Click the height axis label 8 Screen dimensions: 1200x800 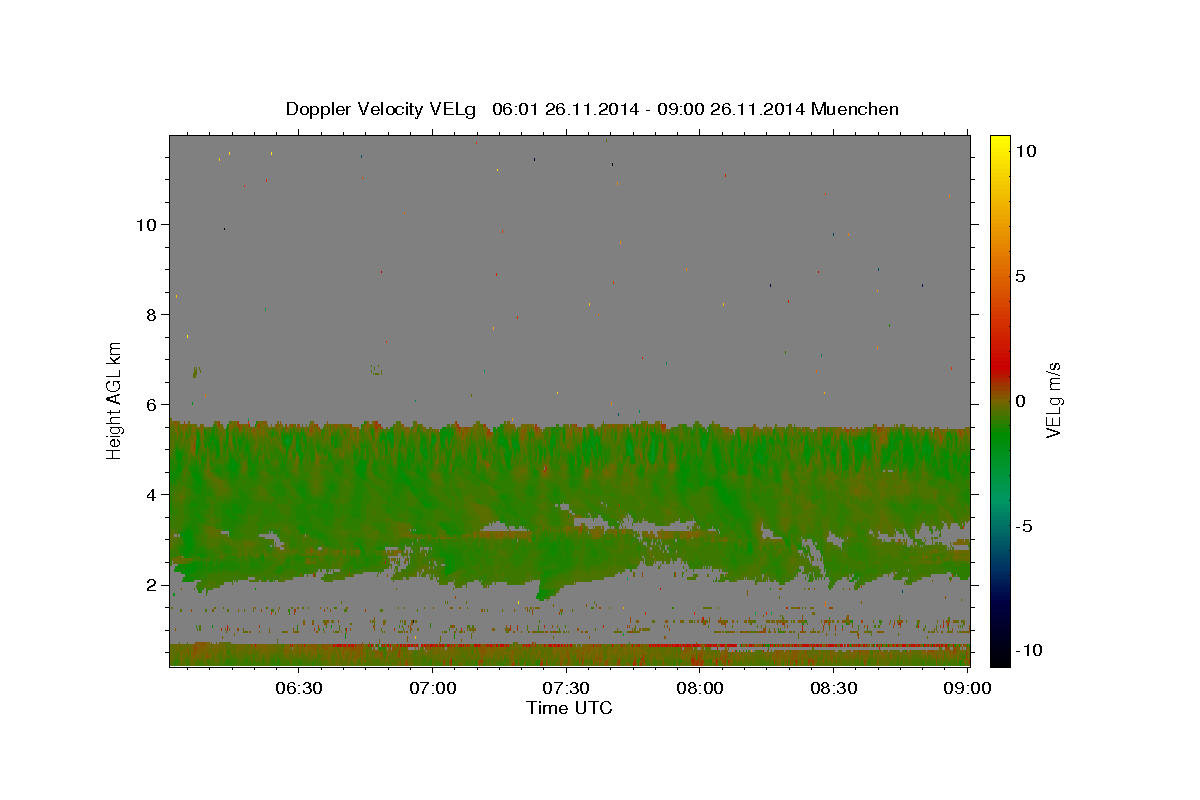click(x=151, y=314)
